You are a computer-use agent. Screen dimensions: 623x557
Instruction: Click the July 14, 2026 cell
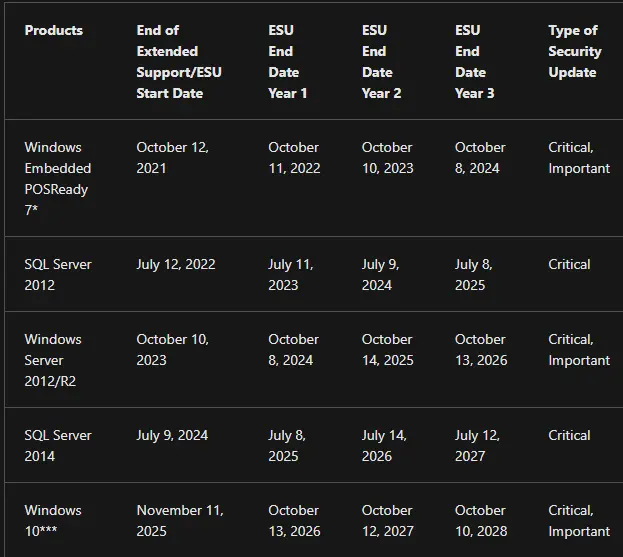[x=384, y=445]
